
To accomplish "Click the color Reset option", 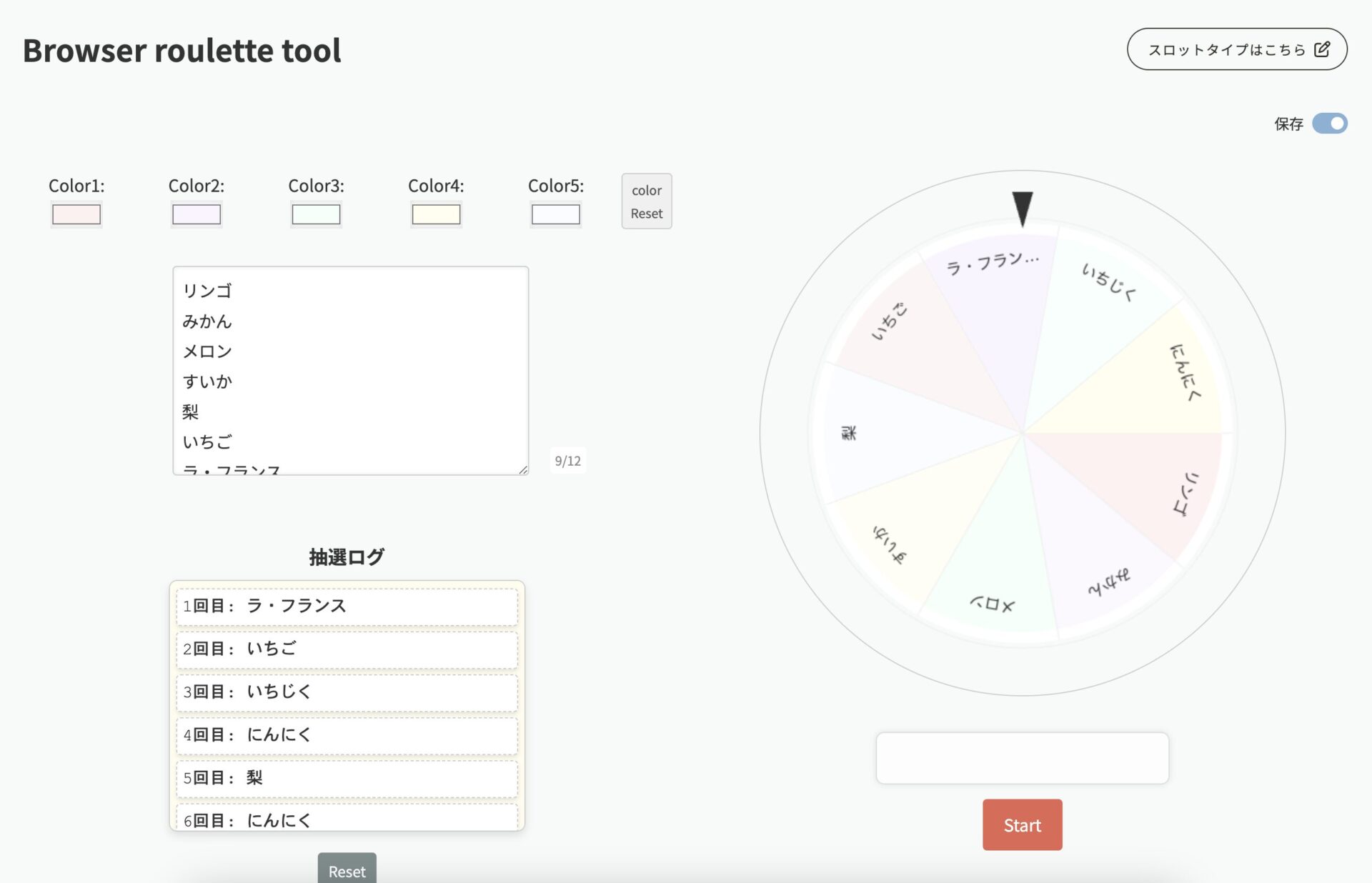I will coord(646,201).
